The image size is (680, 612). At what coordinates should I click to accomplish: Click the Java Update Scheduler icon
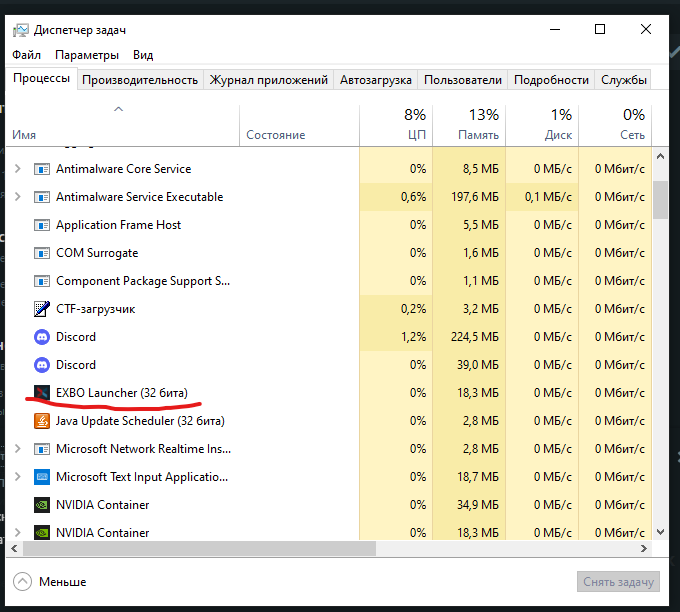42,421
